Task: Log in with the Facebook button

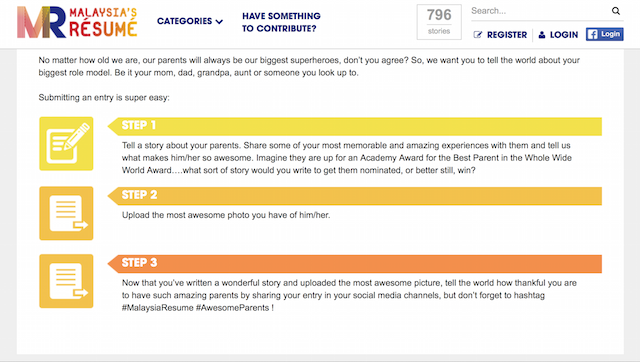Action: point(604,34)
